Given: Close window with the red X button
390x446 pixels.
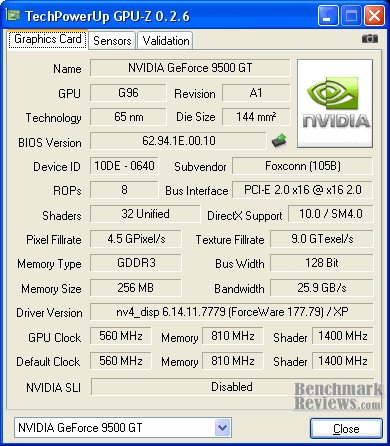Looking at the screenshot, I should 374,15.
